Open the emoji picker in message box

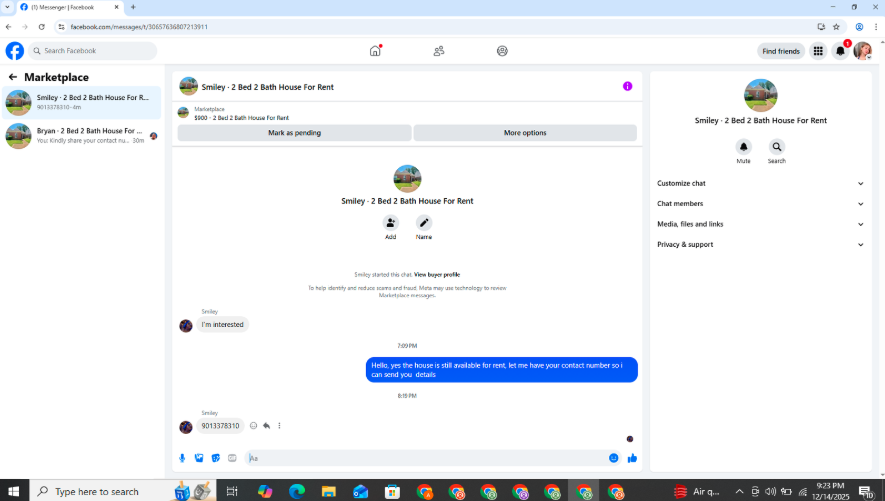tap(614, 458)
